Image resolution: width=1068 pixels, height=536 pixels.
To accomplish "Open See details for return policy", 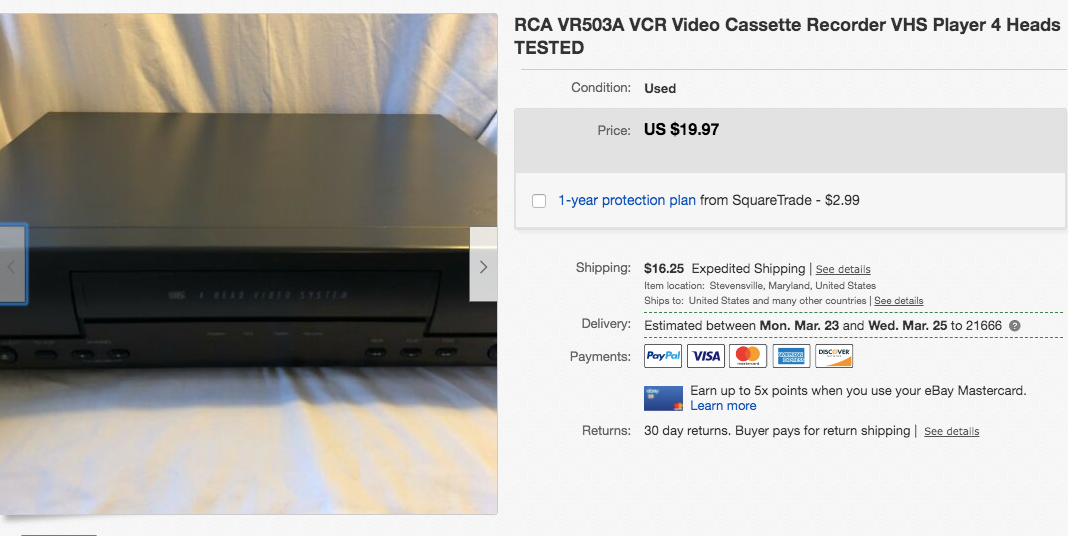I will pos(952,431).
